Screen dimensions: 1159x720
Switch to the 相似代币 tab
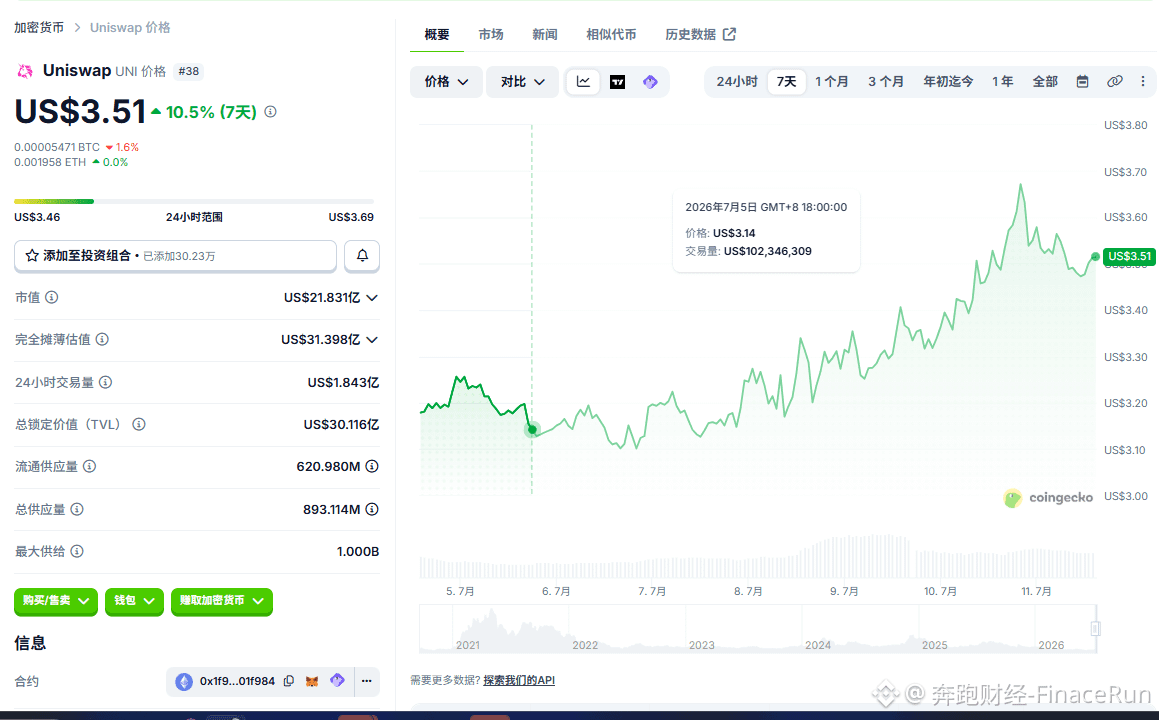[x=611, y=34]
